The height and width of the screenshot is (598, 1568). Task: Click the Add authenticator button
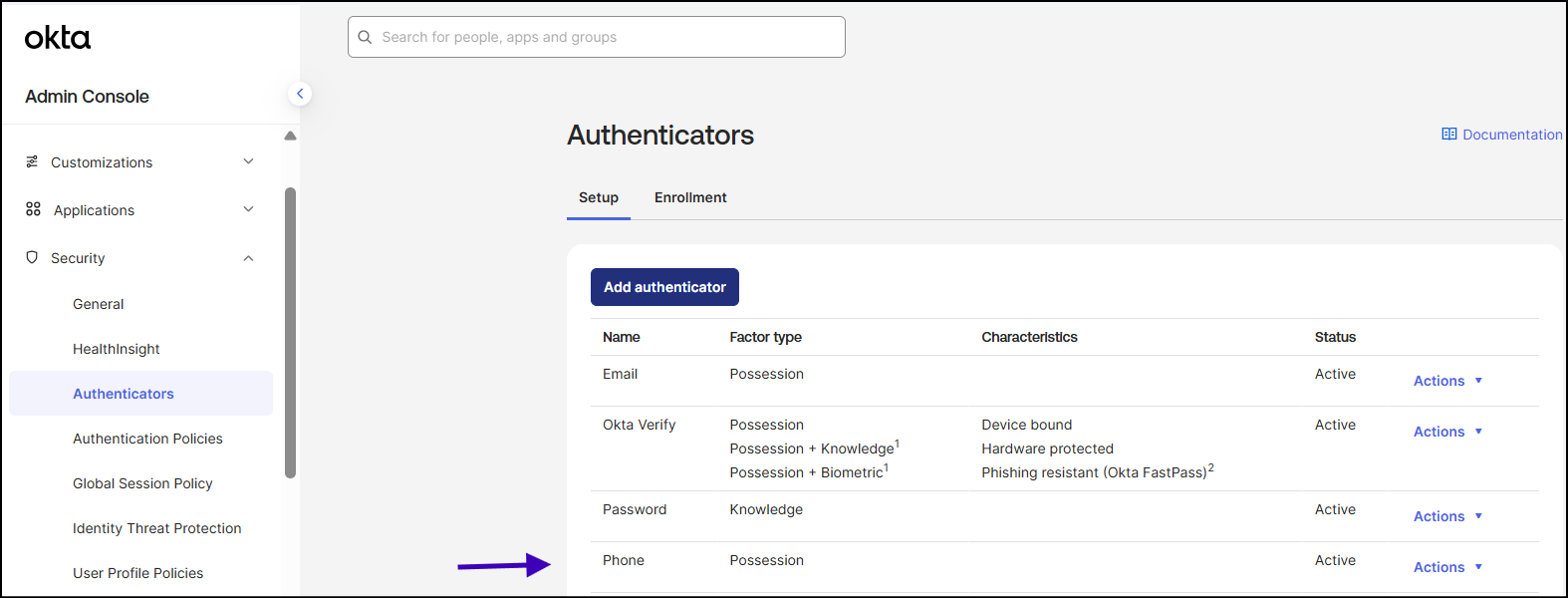[664, 287]
